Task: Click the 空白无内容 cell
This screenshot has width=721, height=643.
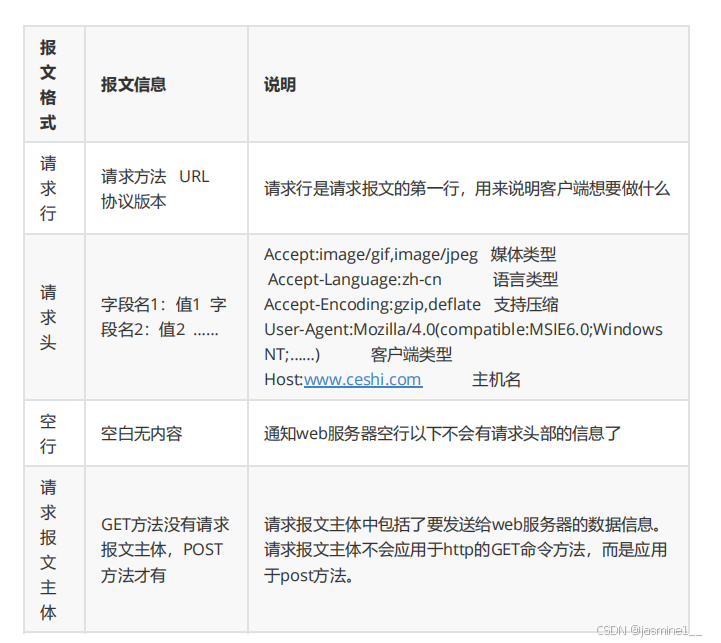Action: pyautogui.click(x=142, y=433)
